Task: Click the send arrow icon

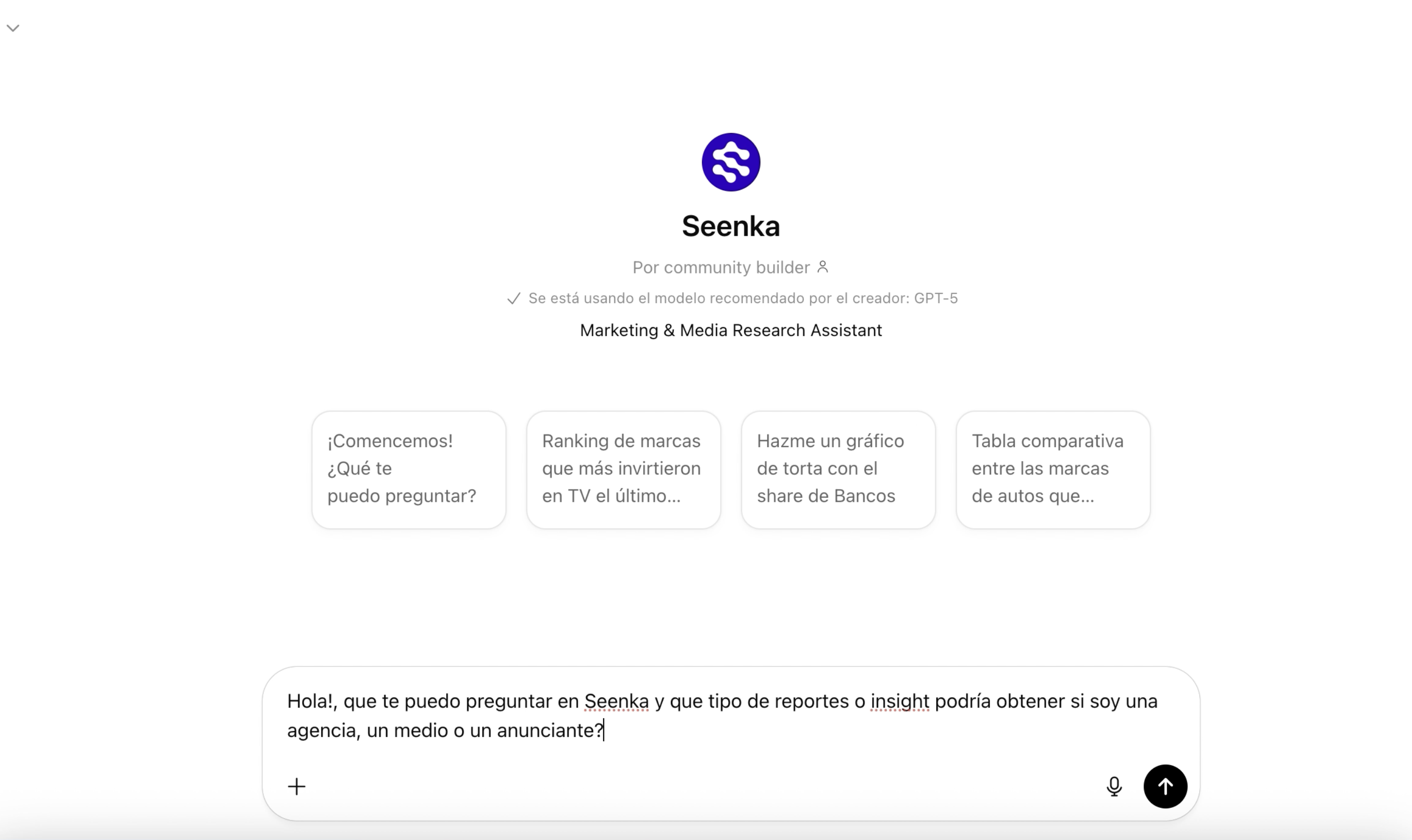Action: click(x=1166, y=786)
